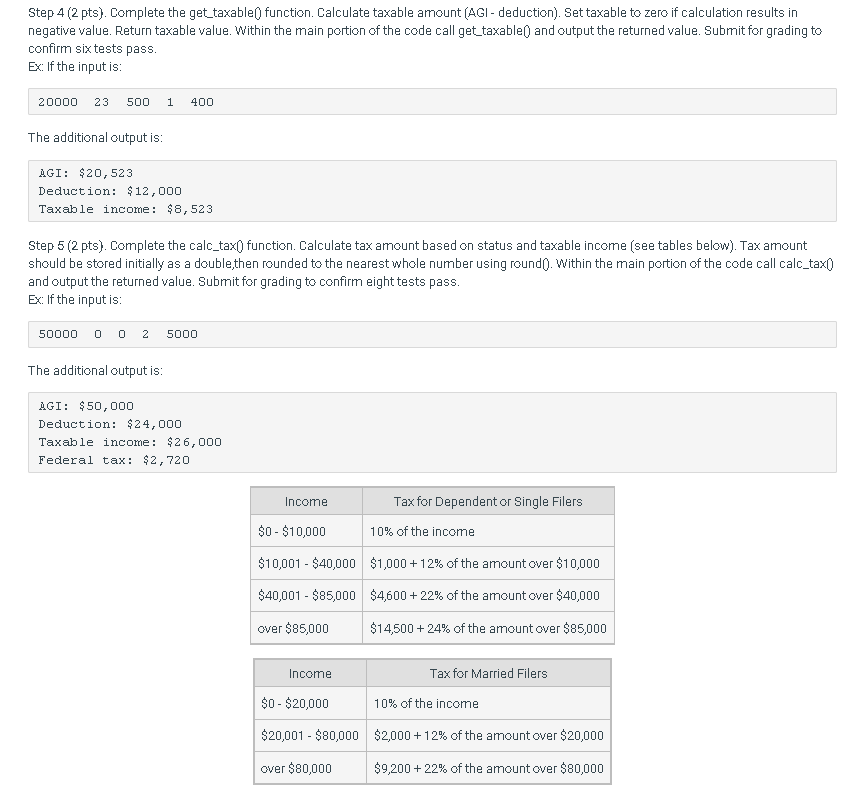Screen dimensions: 863x797
Task: Click the Step 5 input example box
Action: 432,334
